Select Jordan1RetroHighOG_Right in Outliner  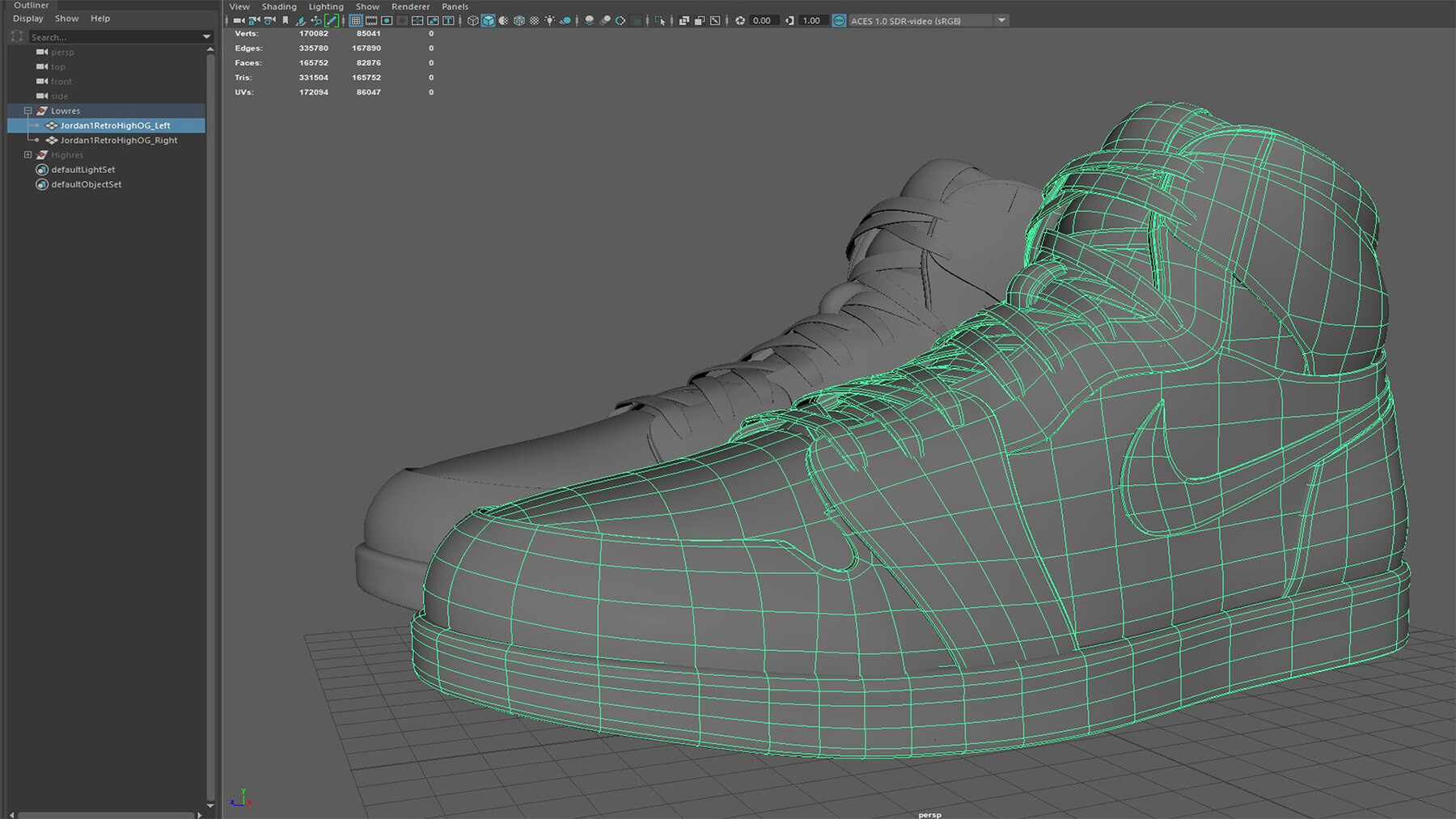(118, 140)
